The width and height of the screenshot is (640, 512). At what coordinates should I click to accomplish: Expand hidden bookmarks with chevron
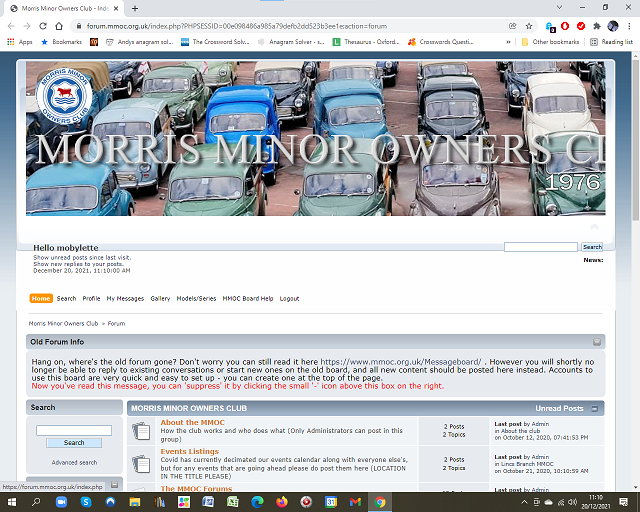pos(508,42)
